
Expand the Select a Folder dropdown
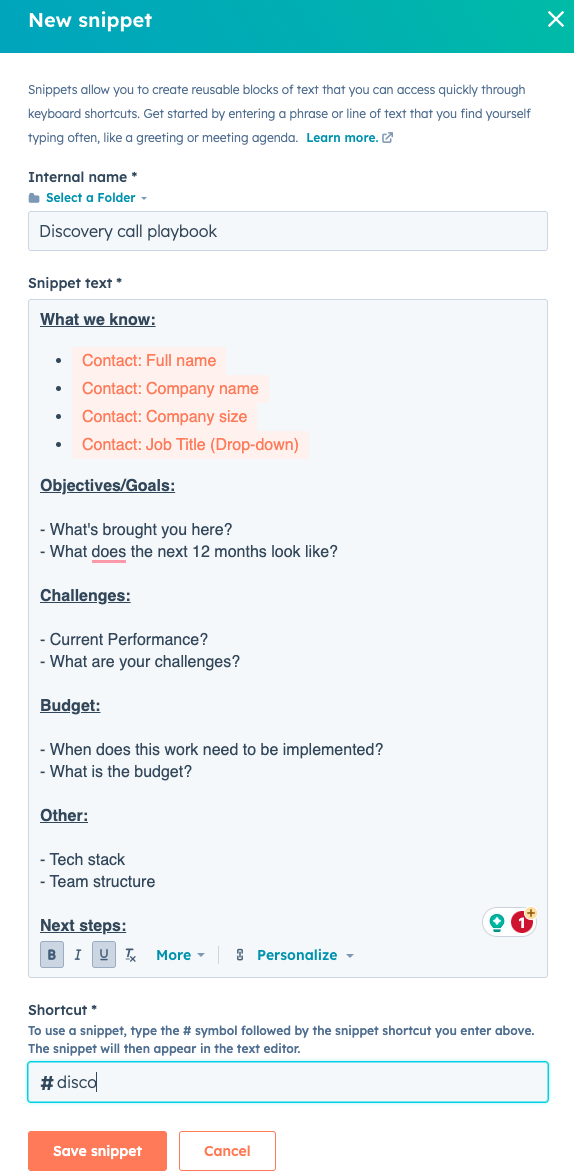96,198
